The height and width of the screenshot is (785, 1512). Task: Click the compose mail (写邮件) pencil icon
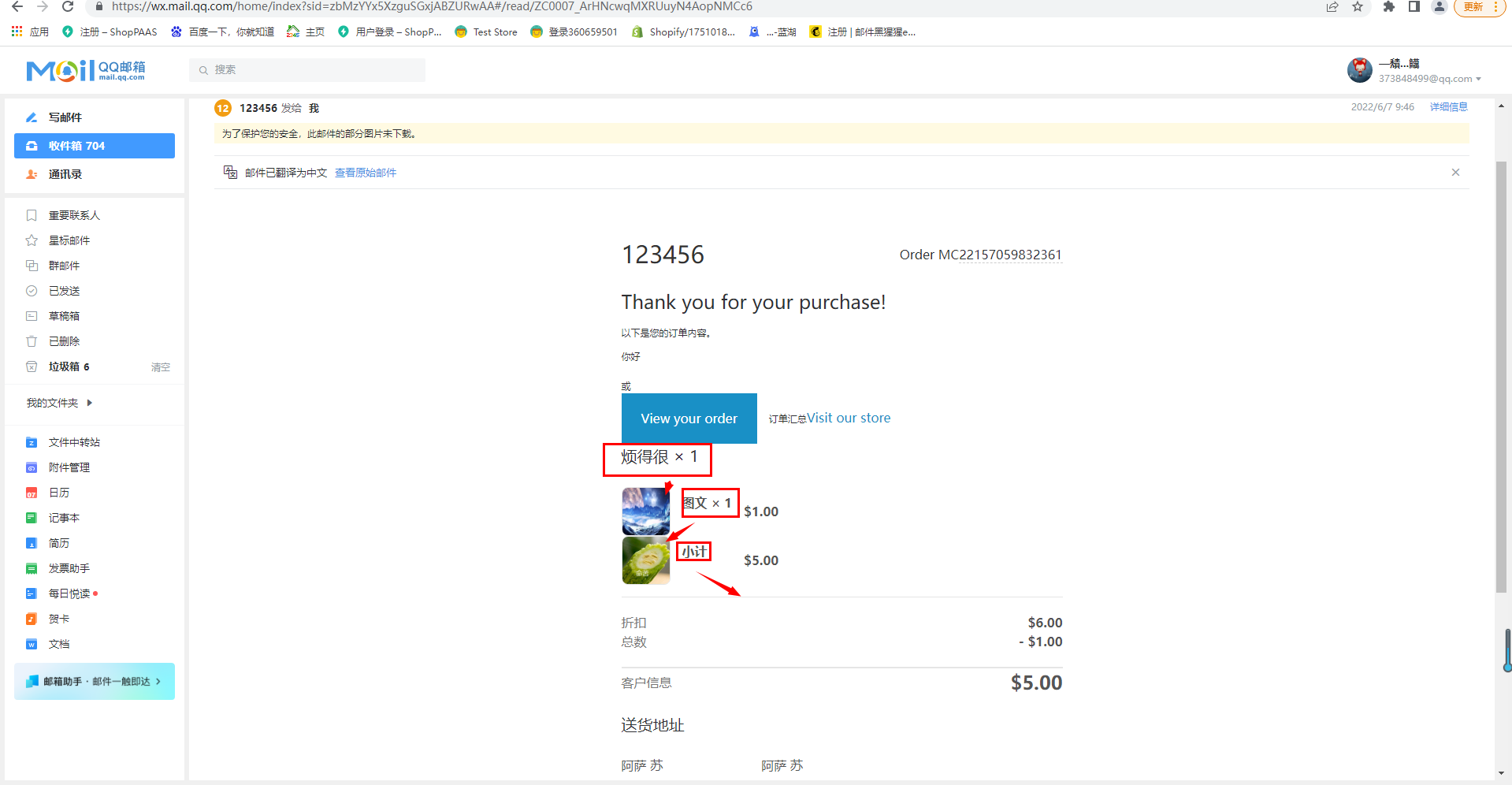(32, 117)
